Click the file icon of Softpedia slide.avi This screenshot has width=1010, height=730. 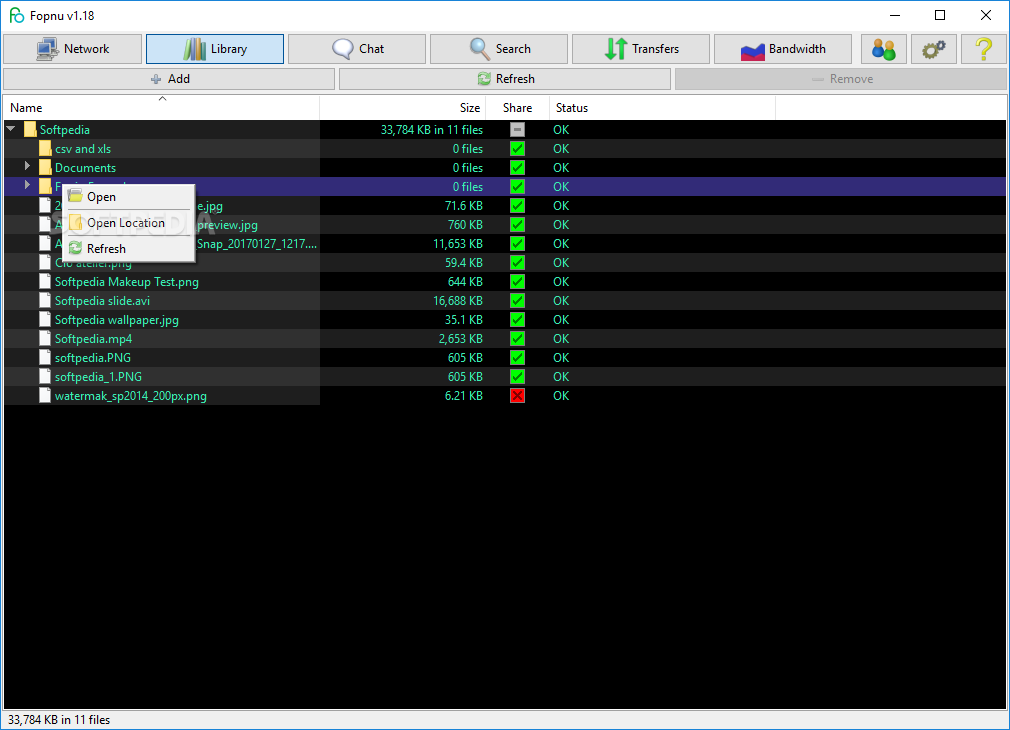tap(45, 301)
